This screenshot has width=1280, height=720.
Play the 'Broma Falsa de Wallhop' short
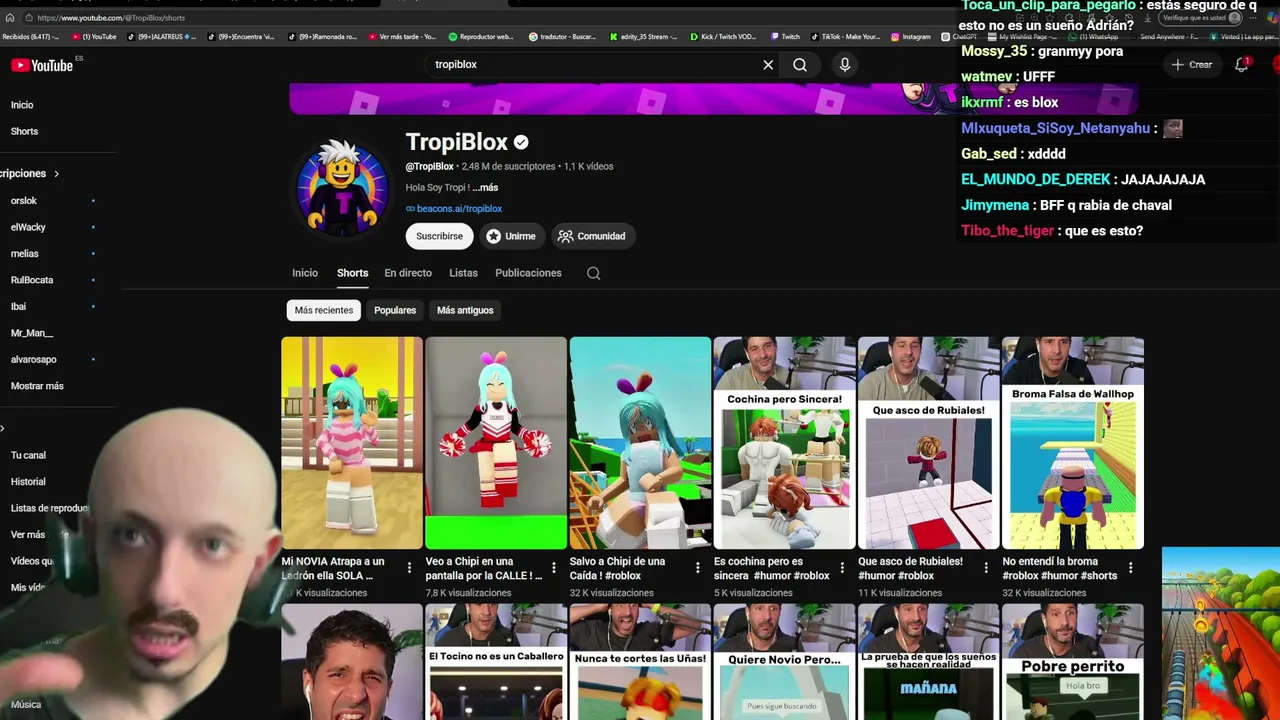click(1072, 443)
